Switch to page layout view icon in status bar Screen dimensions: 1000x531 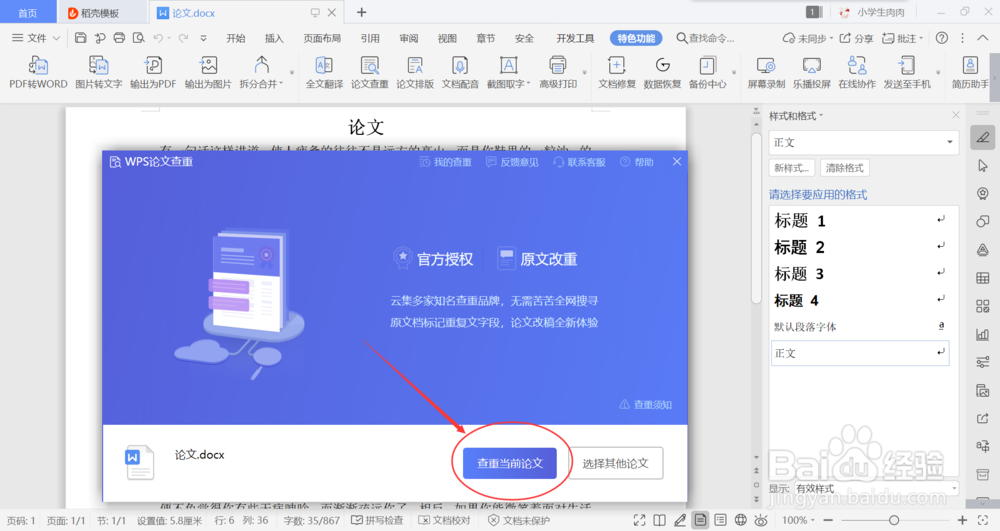click(700, 520)
